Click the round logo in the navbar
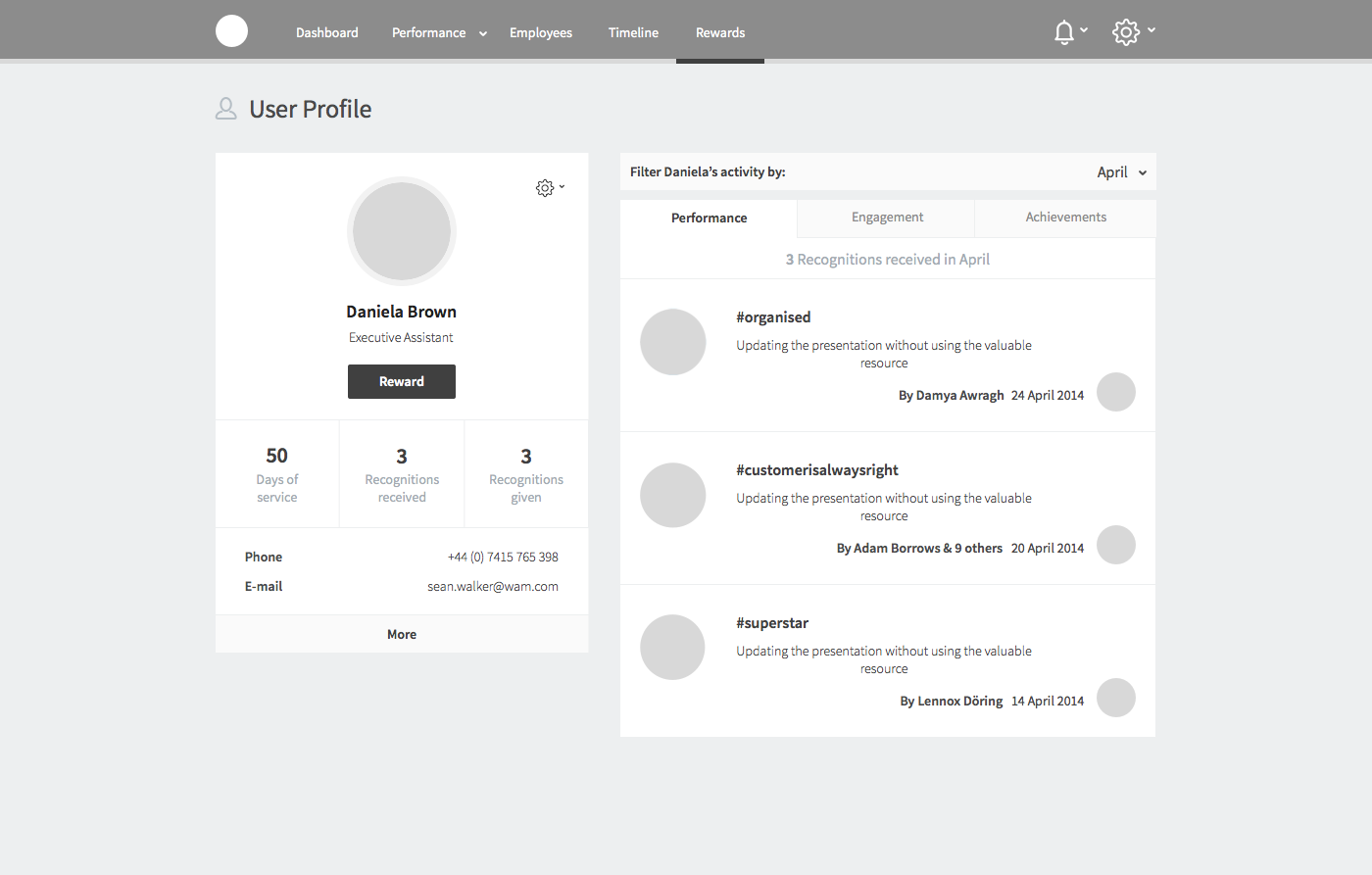Image resolution: width=1372 pixels, height=875 pixels. [x=231, y=31]
